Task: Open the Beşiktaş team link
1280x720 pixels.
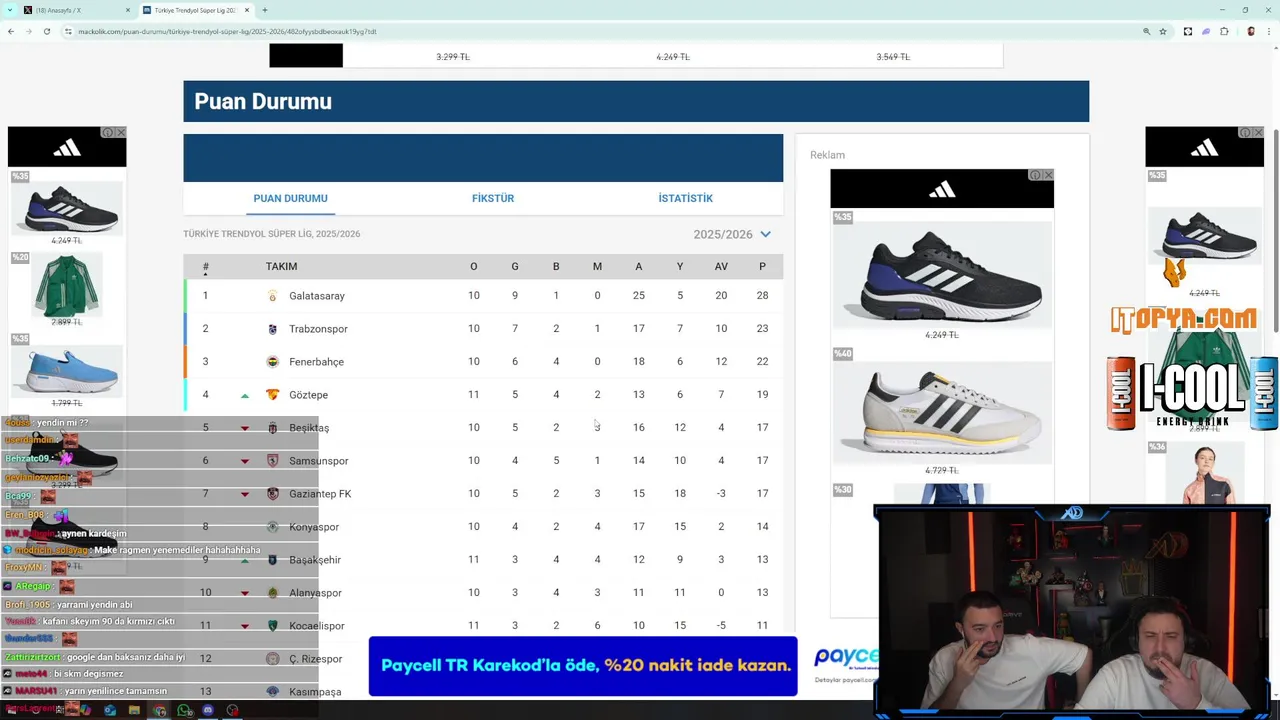Action: coord(309,428)
